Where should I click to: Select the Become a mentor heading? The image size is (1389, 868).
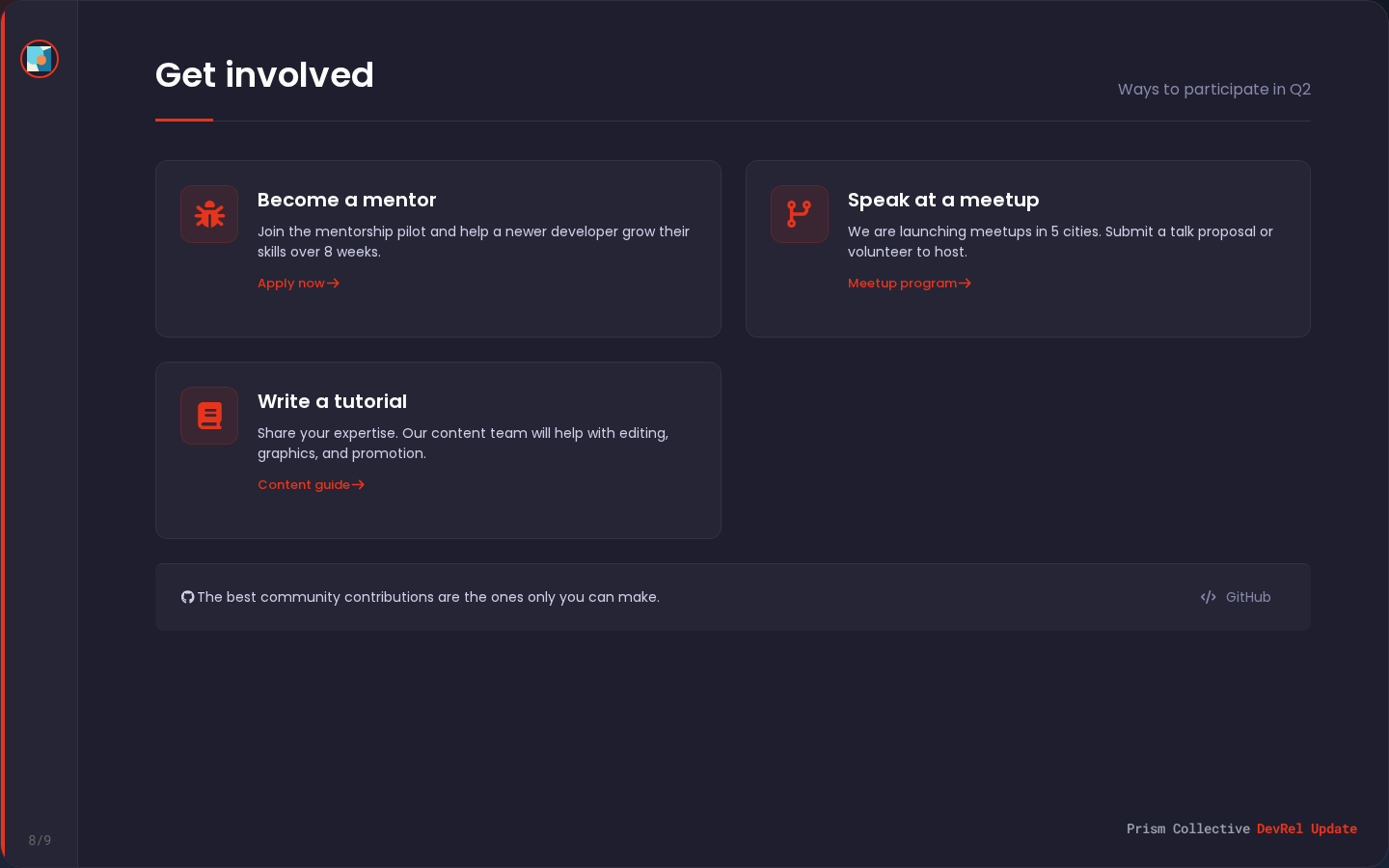coord(347,200)
